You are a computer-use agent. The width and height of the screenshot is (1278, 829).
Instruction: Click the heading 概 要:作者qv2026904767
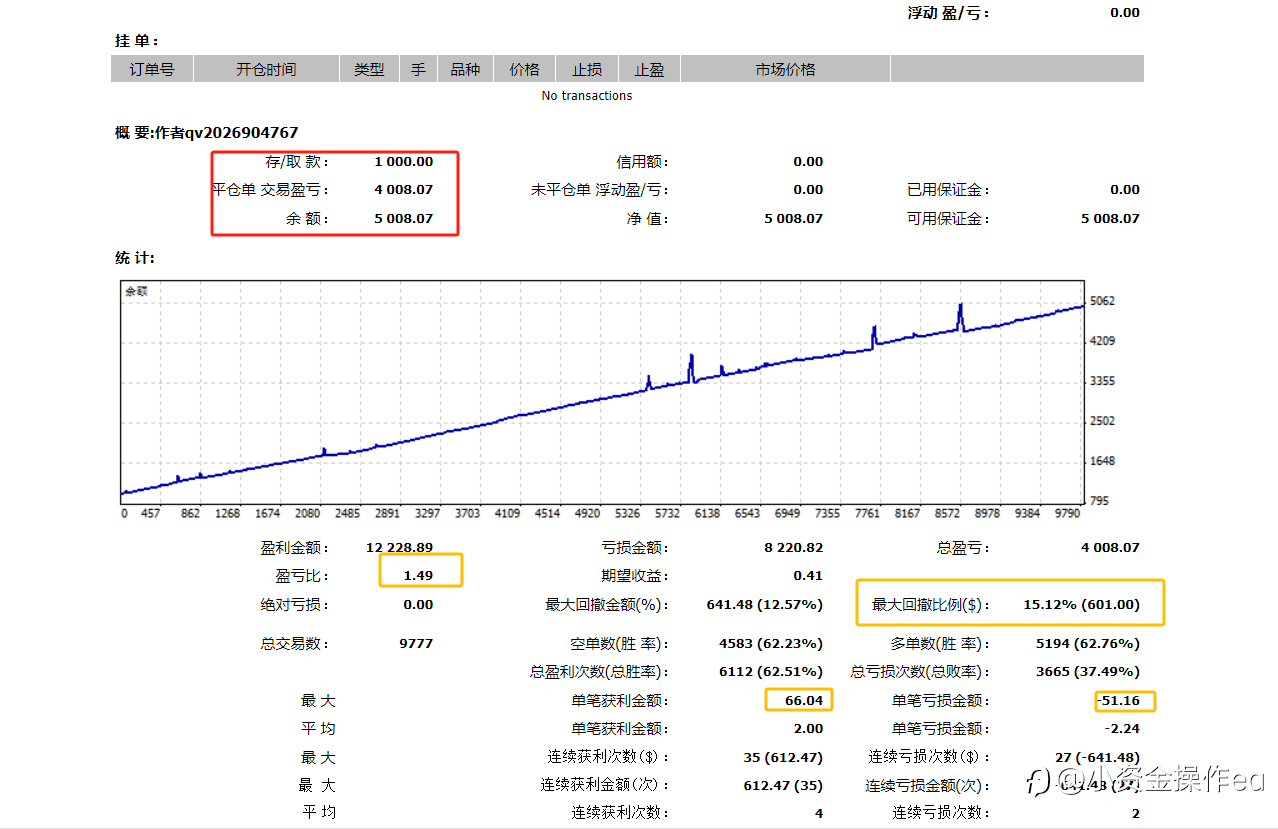point(206,133)
